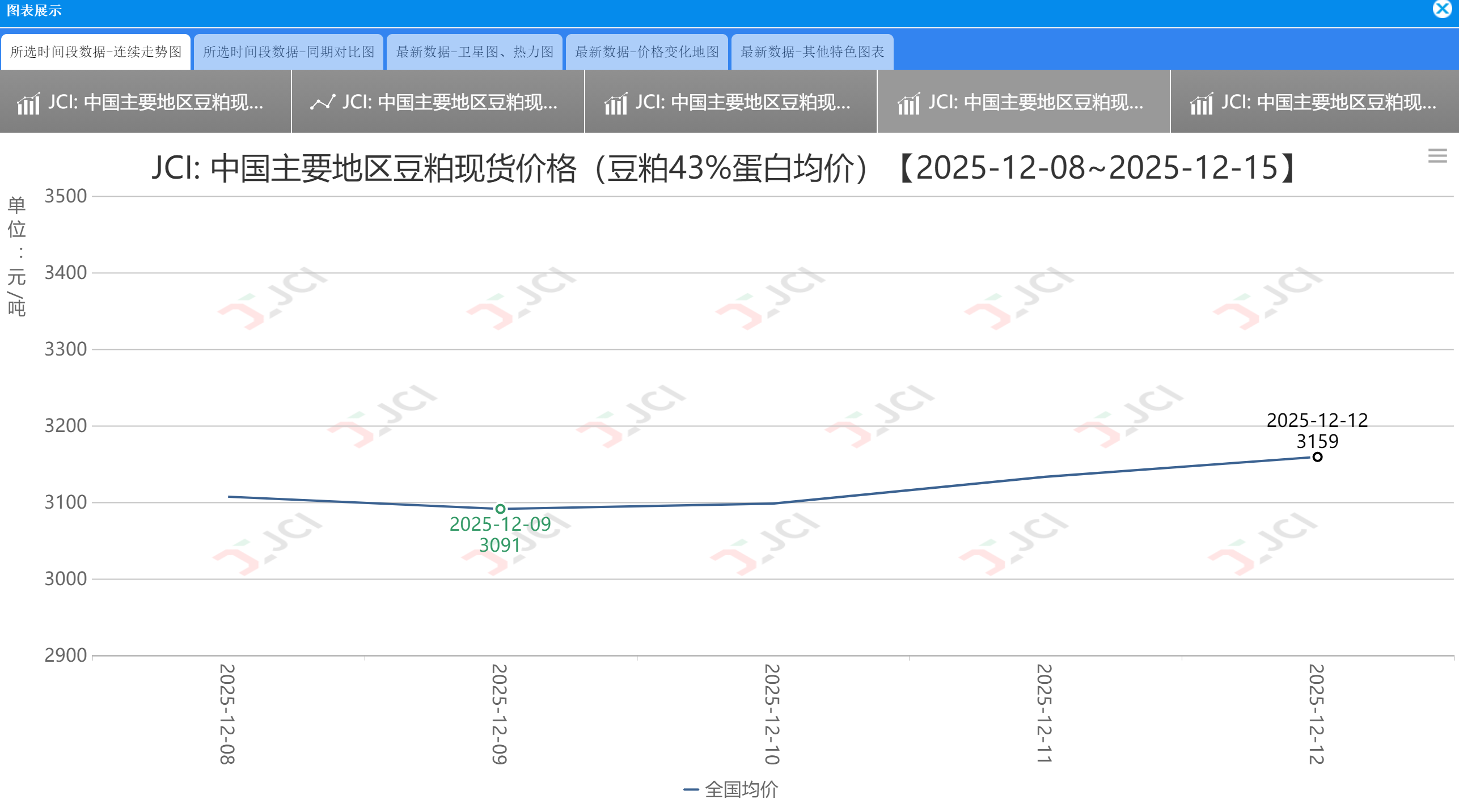Close the 图表展示 dialog
This screenshot has width=1459, height=812.
click(1442, 10)
